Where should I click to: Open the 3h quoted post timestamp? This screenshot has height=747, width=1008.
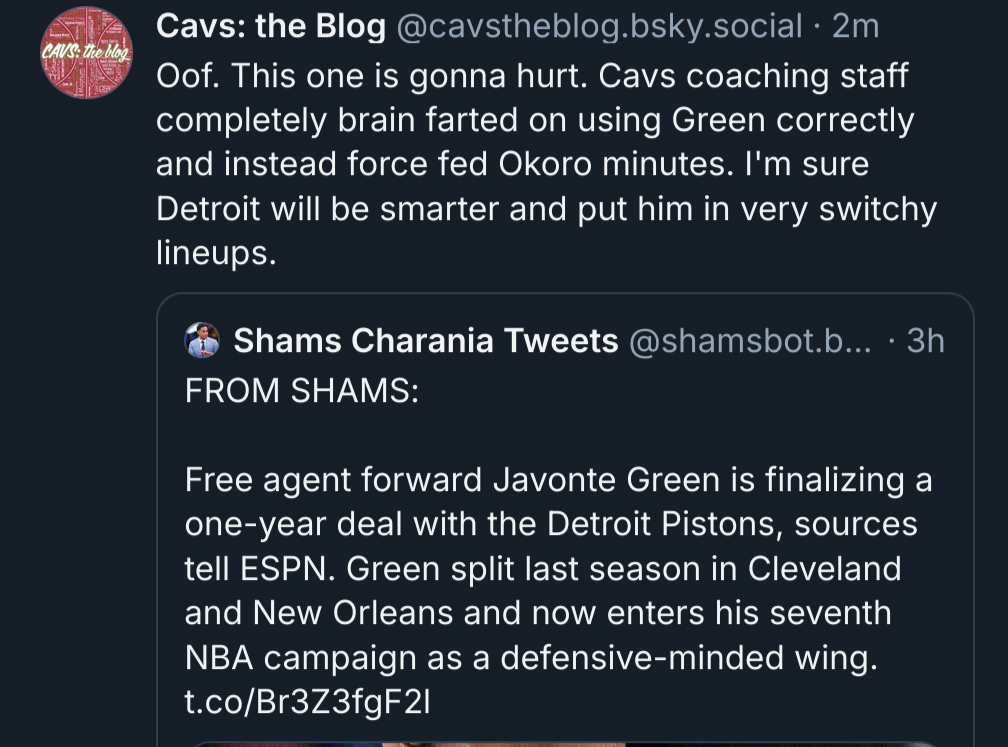click(x=925, y=341)
